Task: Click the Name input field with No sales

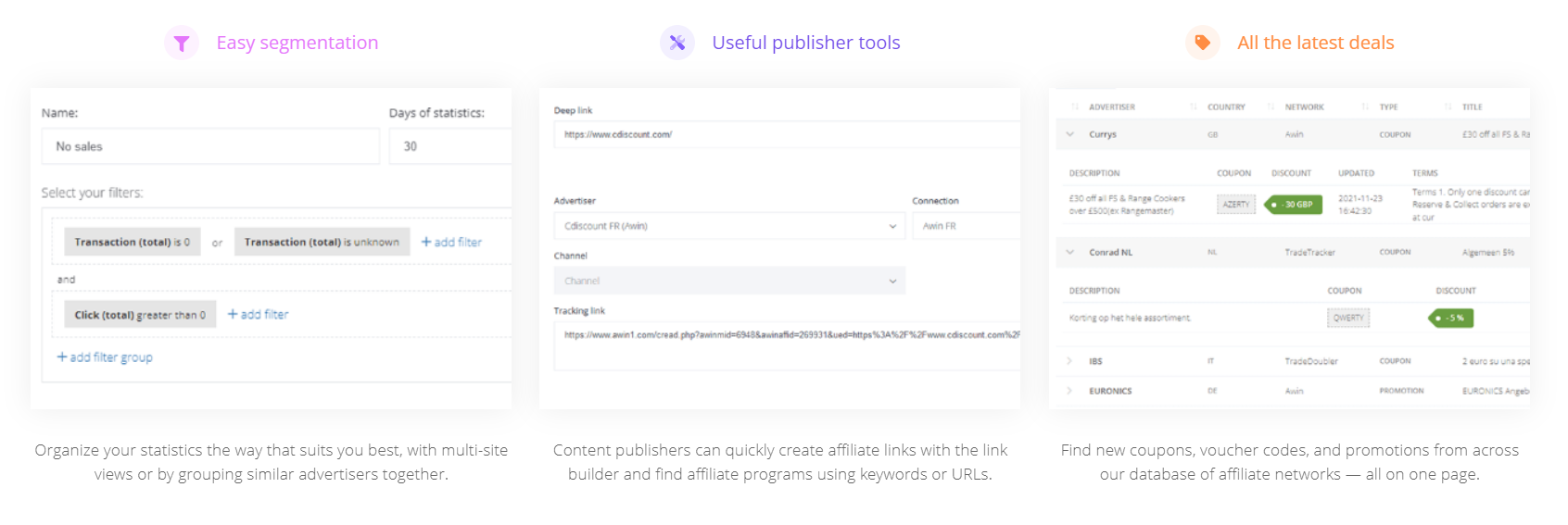Action: click(210, 146)
